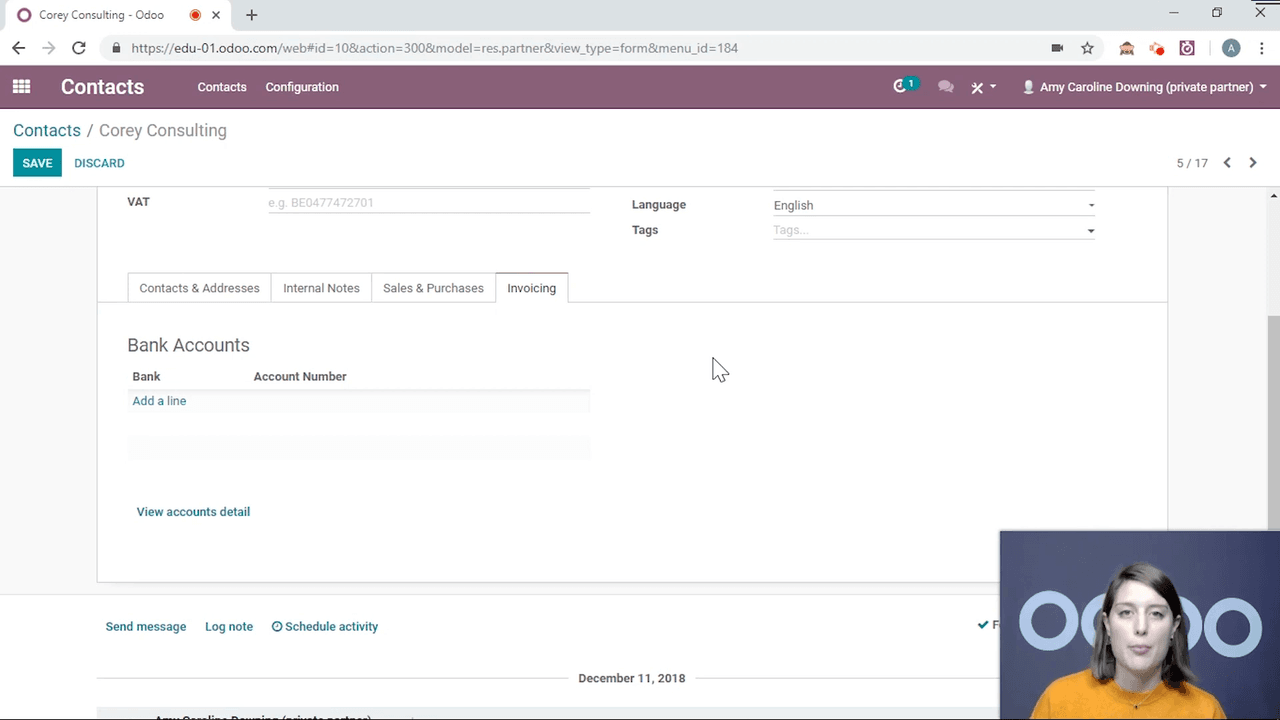1280x720 pixels.
Task: Click the Amy Caroline Downing avatar icon
Action: click(1028, 87)
